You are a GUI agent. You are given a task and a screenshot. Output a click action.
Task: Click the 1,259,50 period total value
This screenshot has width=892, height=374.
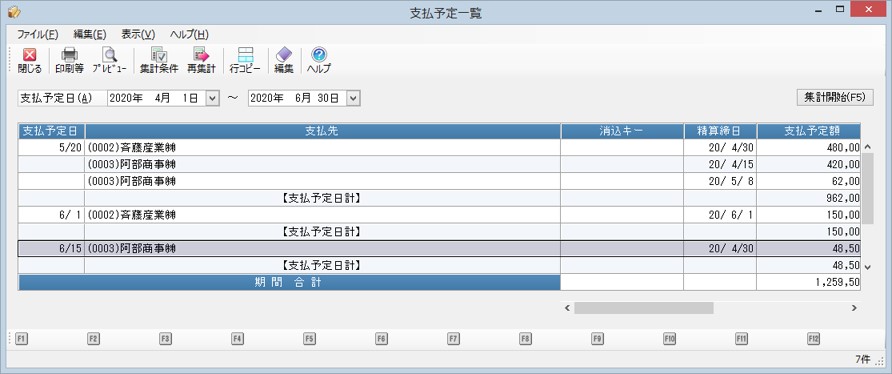pos(808,282)
